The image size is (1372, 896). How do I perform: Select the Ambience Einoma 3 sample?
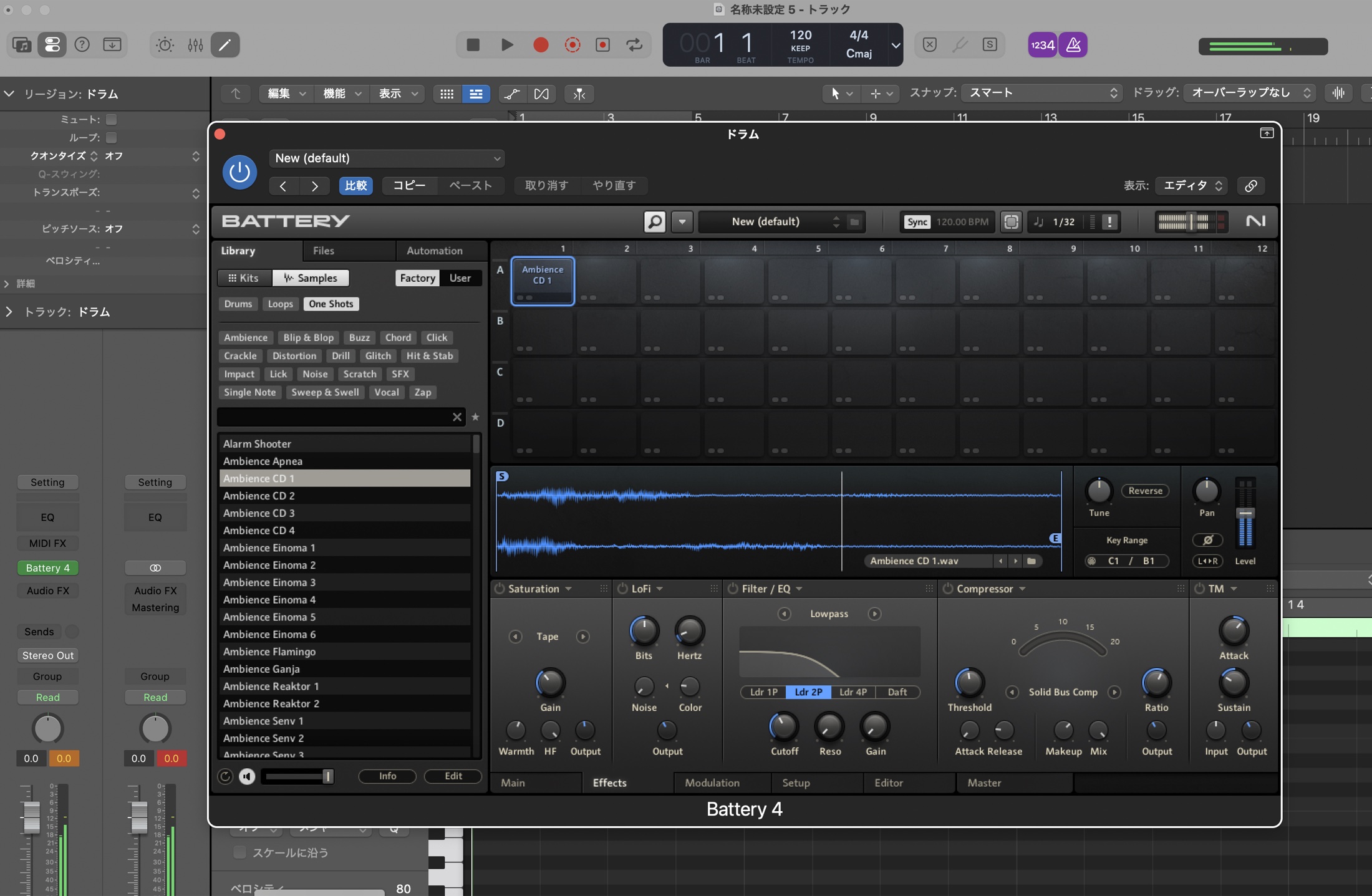click(x=344, y=582)
